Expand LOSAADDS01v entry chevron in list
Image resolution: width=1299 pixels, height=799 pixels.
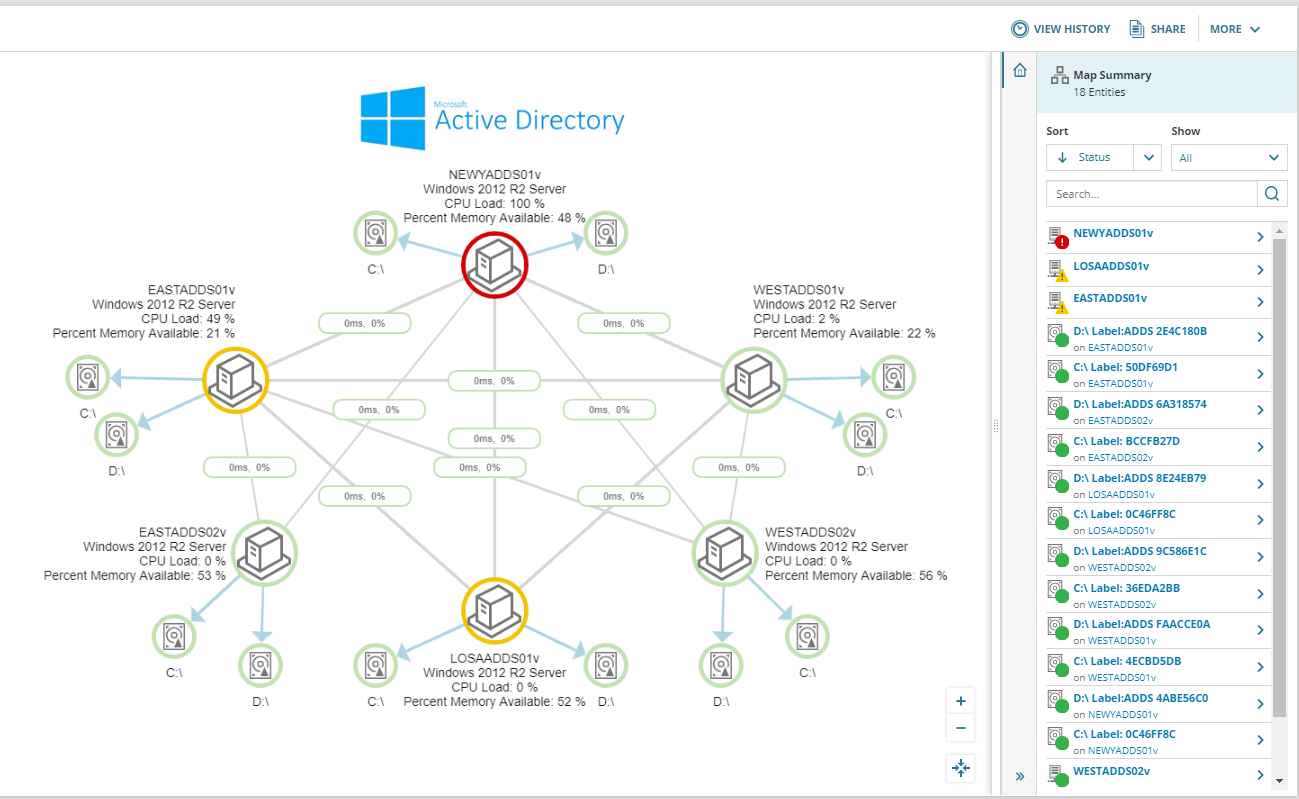pos(1260,270)
